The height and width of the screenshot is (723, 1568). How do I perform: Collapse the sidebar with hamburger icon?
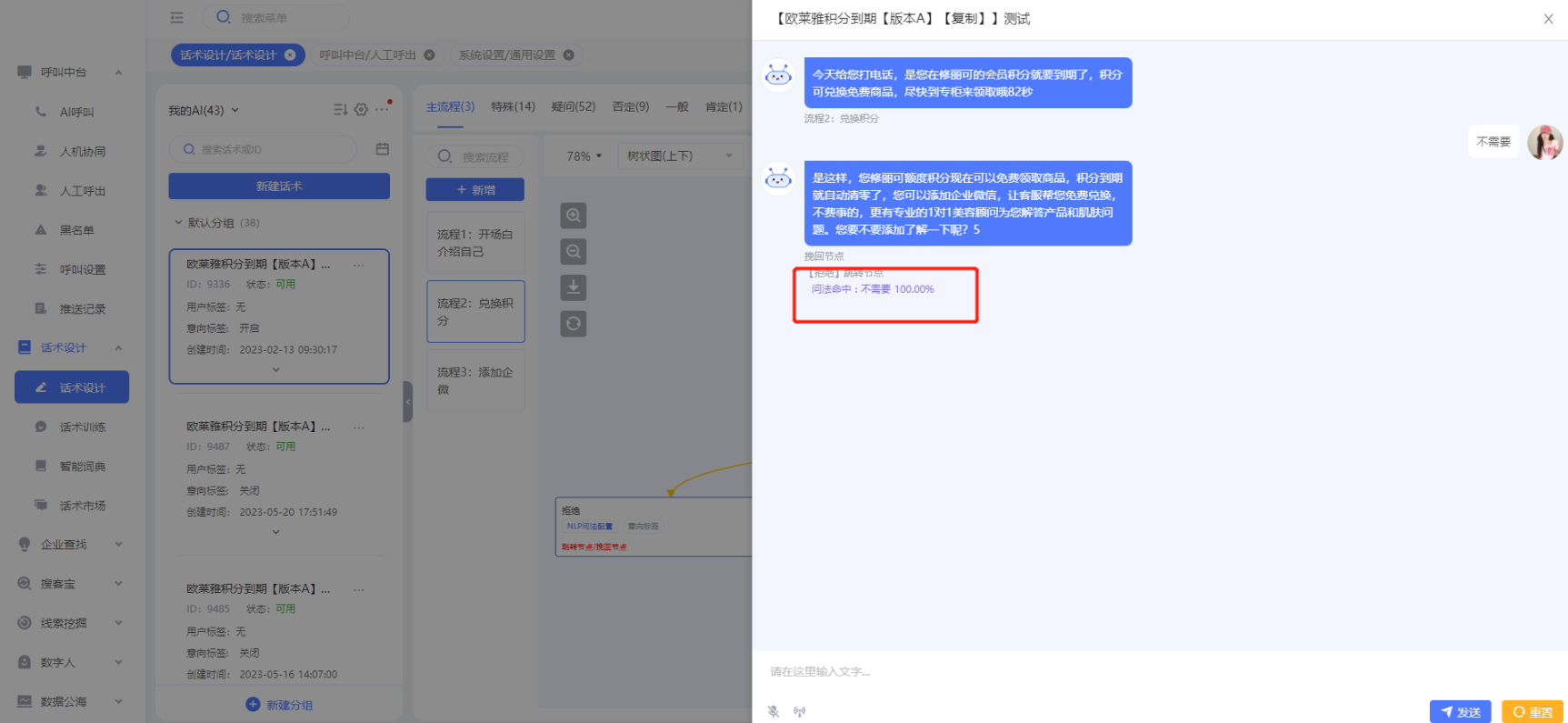click(176, 17)
